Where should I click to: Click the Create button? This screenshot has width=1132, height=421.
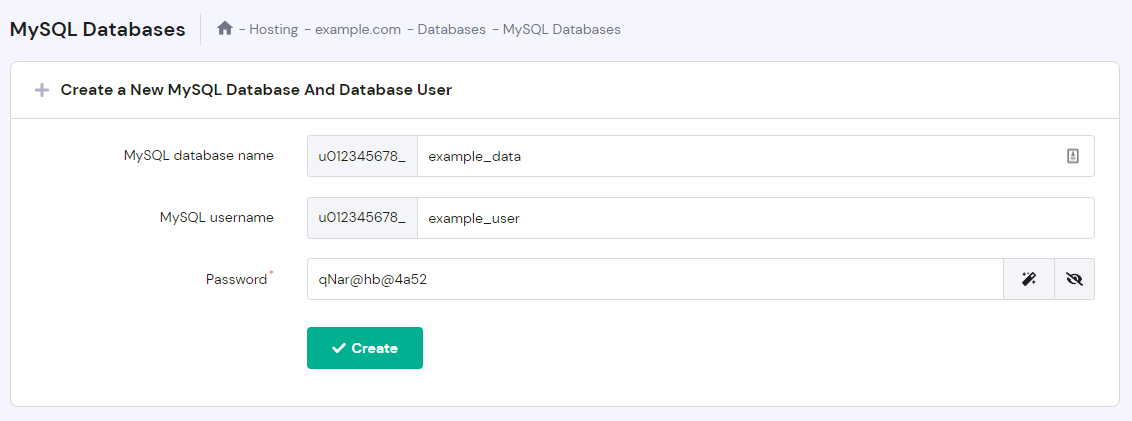[x=365, y=348]
